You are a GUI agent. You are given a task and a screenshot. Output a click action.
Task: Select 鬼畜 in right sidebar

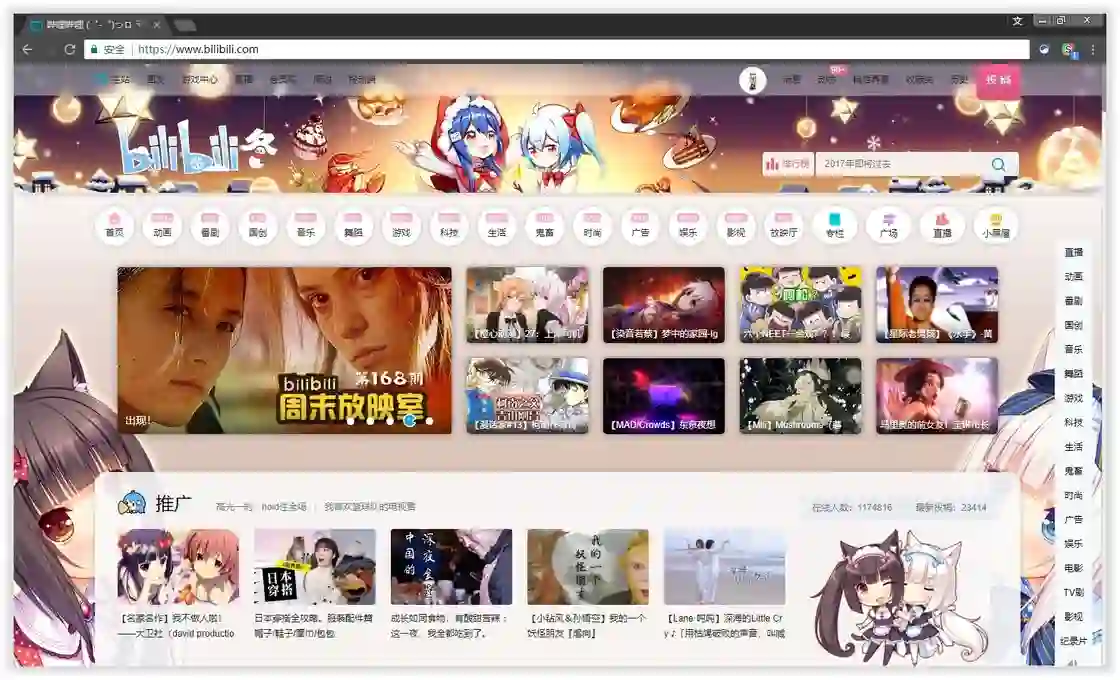tap(1074, 471)
